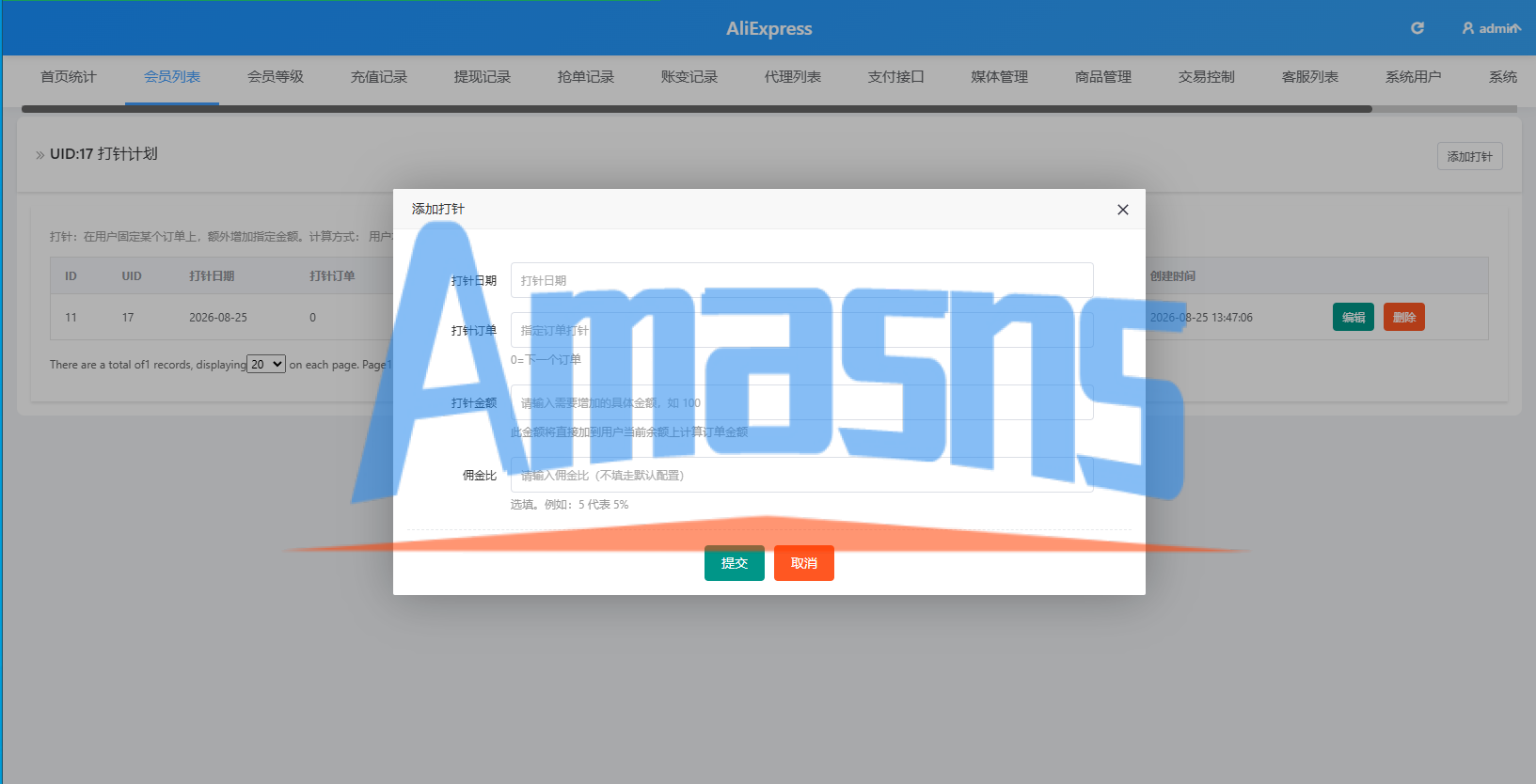The height and width of the screenshot is (784, 1536).
Task: Click the refresh icon in top bar
Action: point(1417,28)
